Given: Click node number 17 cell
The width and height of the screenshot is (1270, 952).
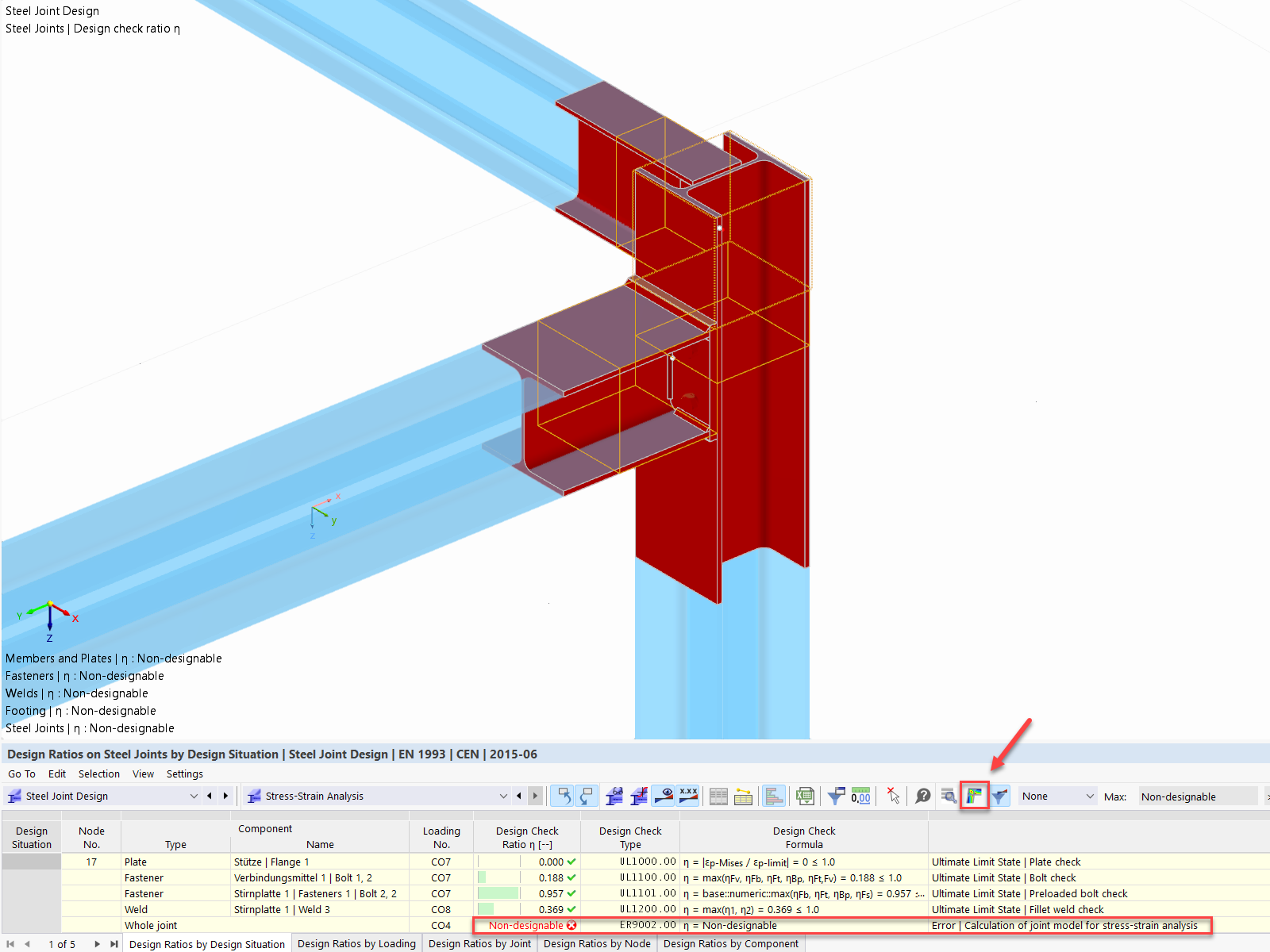Looking at the screenshot, I should click(91, 862).
